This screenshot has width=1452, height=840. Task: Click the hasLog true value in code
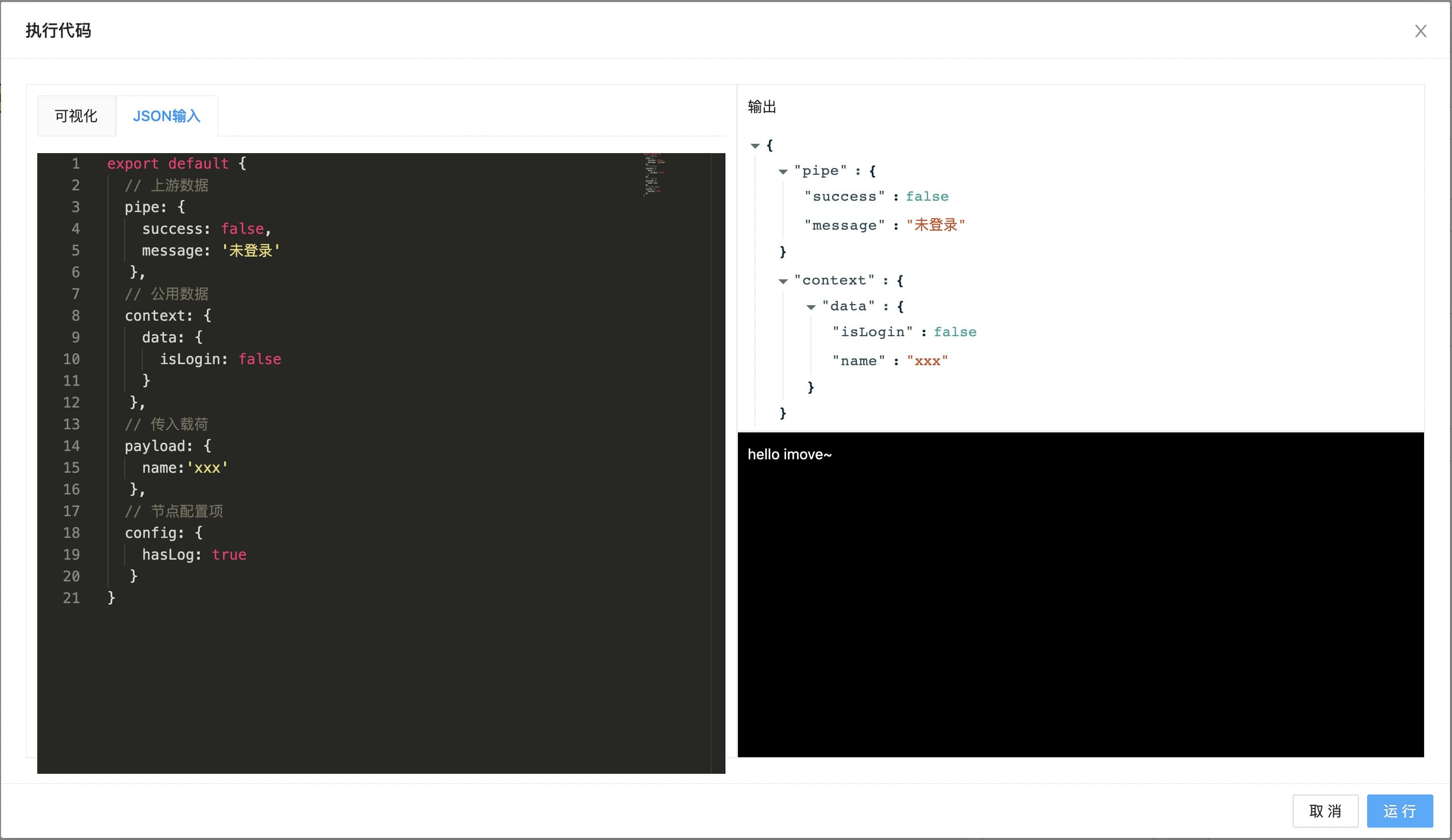tap(229, 554)
